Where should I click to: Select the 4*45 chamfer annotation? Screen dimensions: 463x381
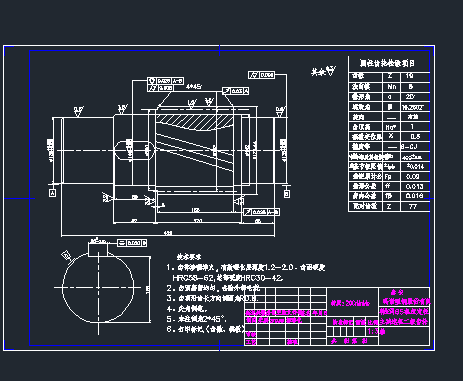[x=194, y=87]
